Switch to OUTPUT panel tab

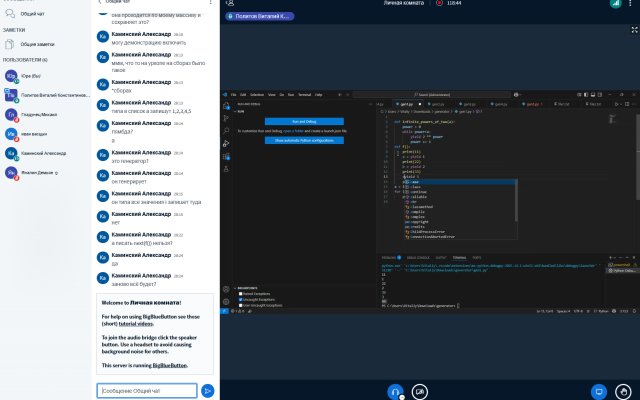click(x=441, y=258)
